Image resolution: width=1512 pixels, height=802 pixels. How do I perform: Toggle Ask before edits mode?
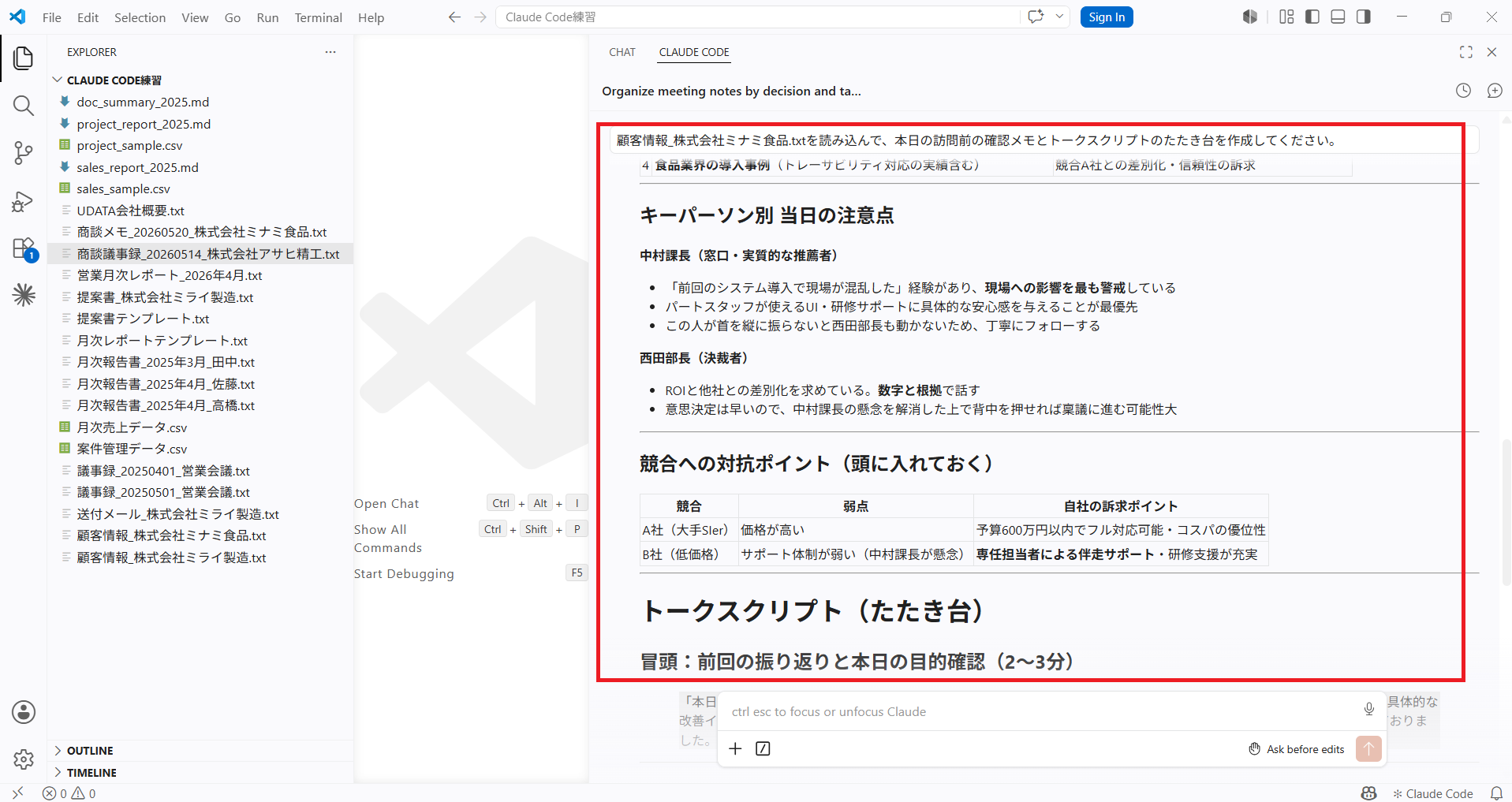pyautogui.click(x=1297, y=749)
